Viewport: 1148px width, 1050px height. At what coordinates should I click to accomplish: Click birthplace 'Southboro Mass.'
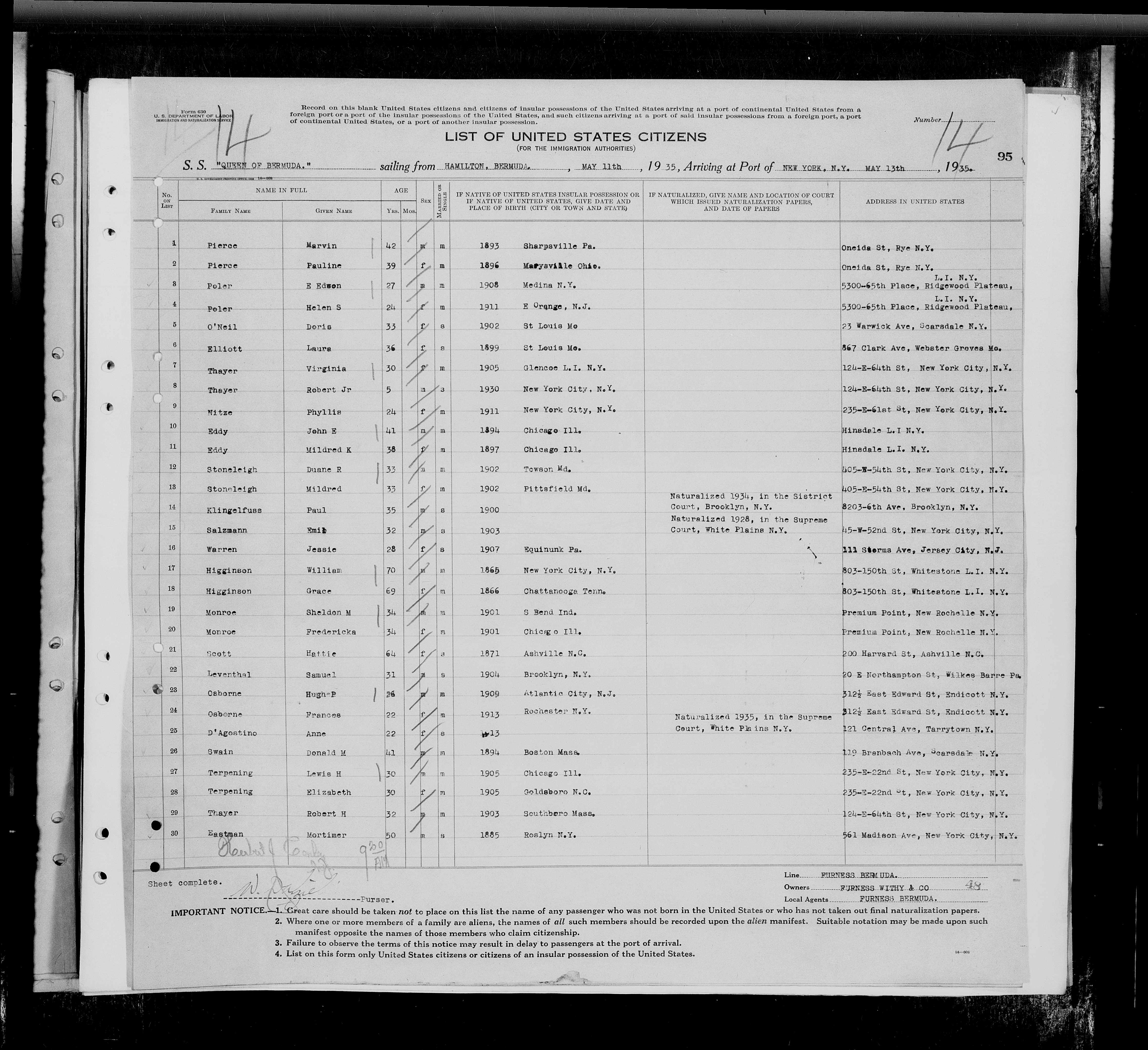[559, 814]
